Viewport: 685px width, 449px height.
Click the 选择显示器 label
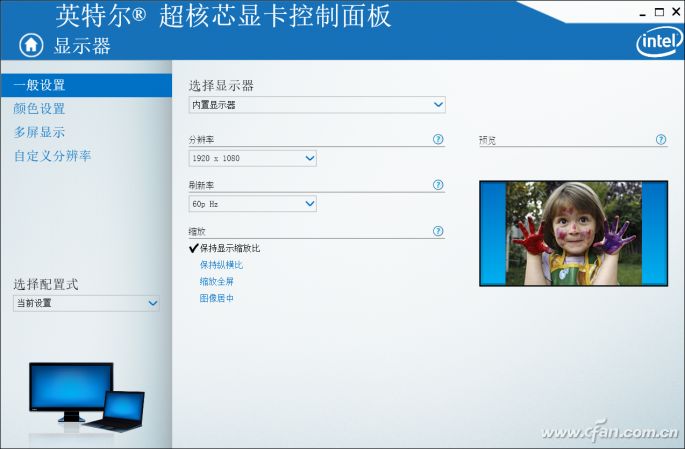[221, 86]
